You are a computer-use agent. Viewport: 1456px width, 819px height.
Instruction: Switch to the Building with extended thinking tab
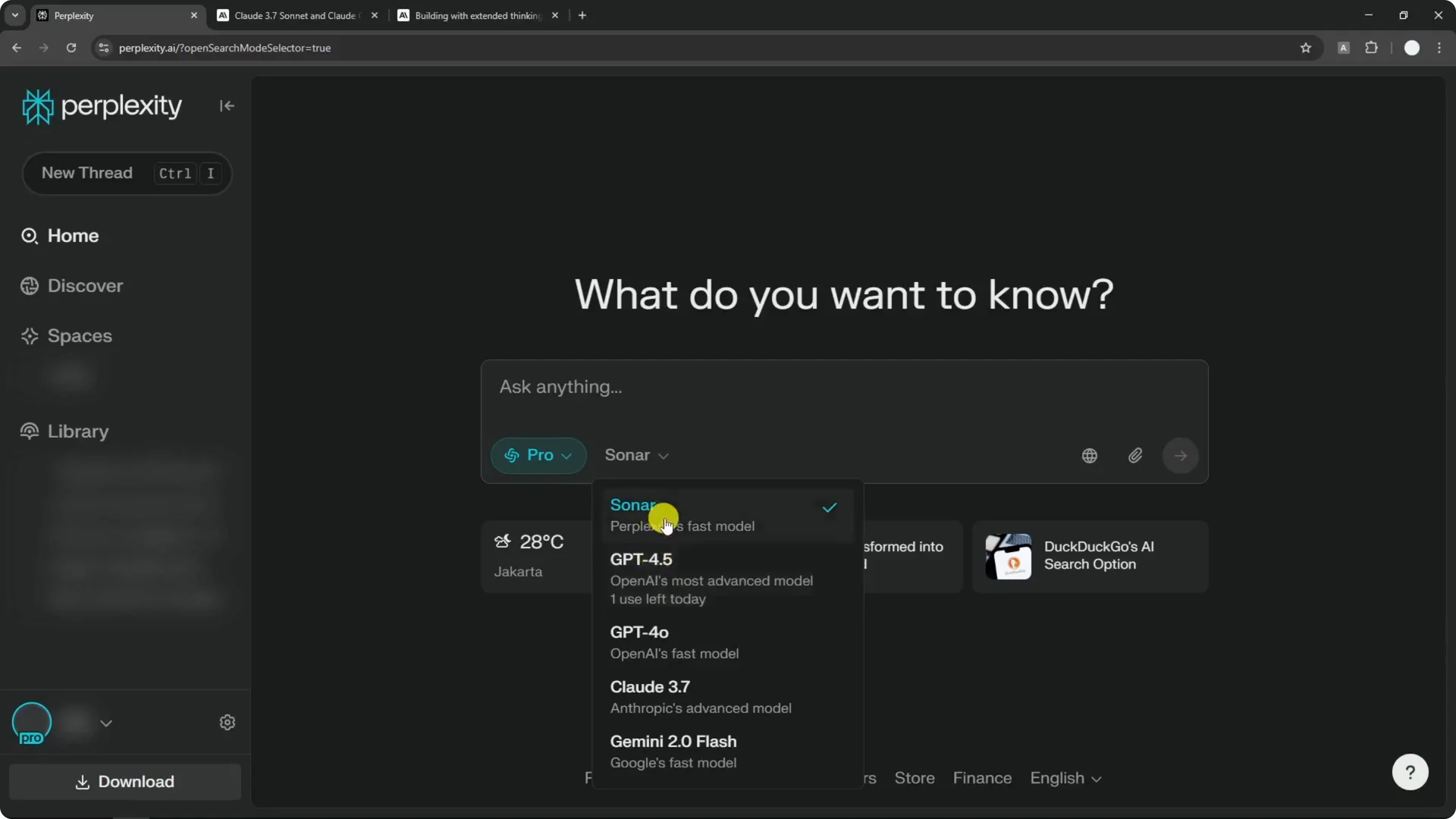[477, 15]
